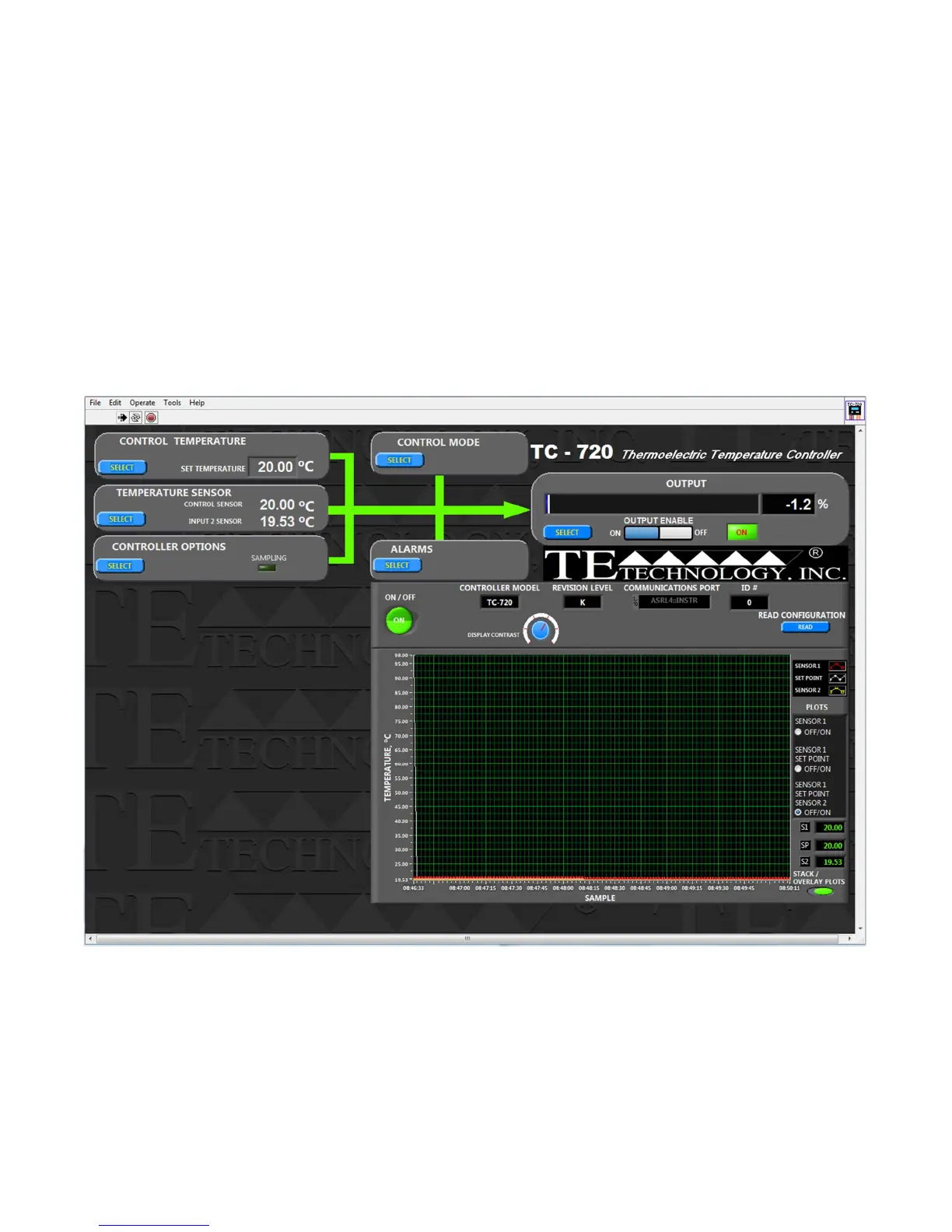Click the VI icon at top-right corner
The height and width of the screenshot is (1232, 952).
(855, 411)
